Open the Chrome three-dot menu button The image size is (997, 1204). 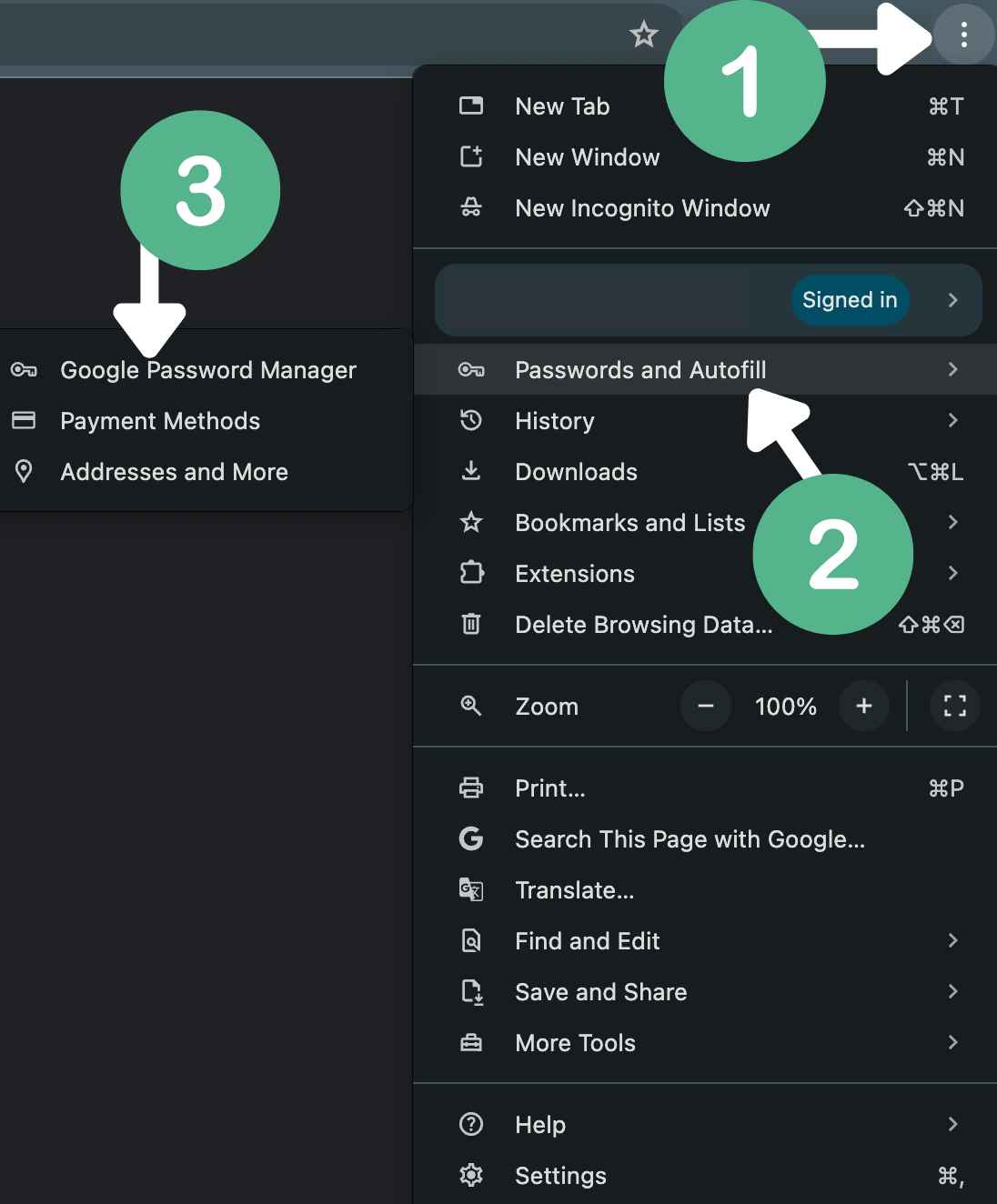tap(963, 35)
